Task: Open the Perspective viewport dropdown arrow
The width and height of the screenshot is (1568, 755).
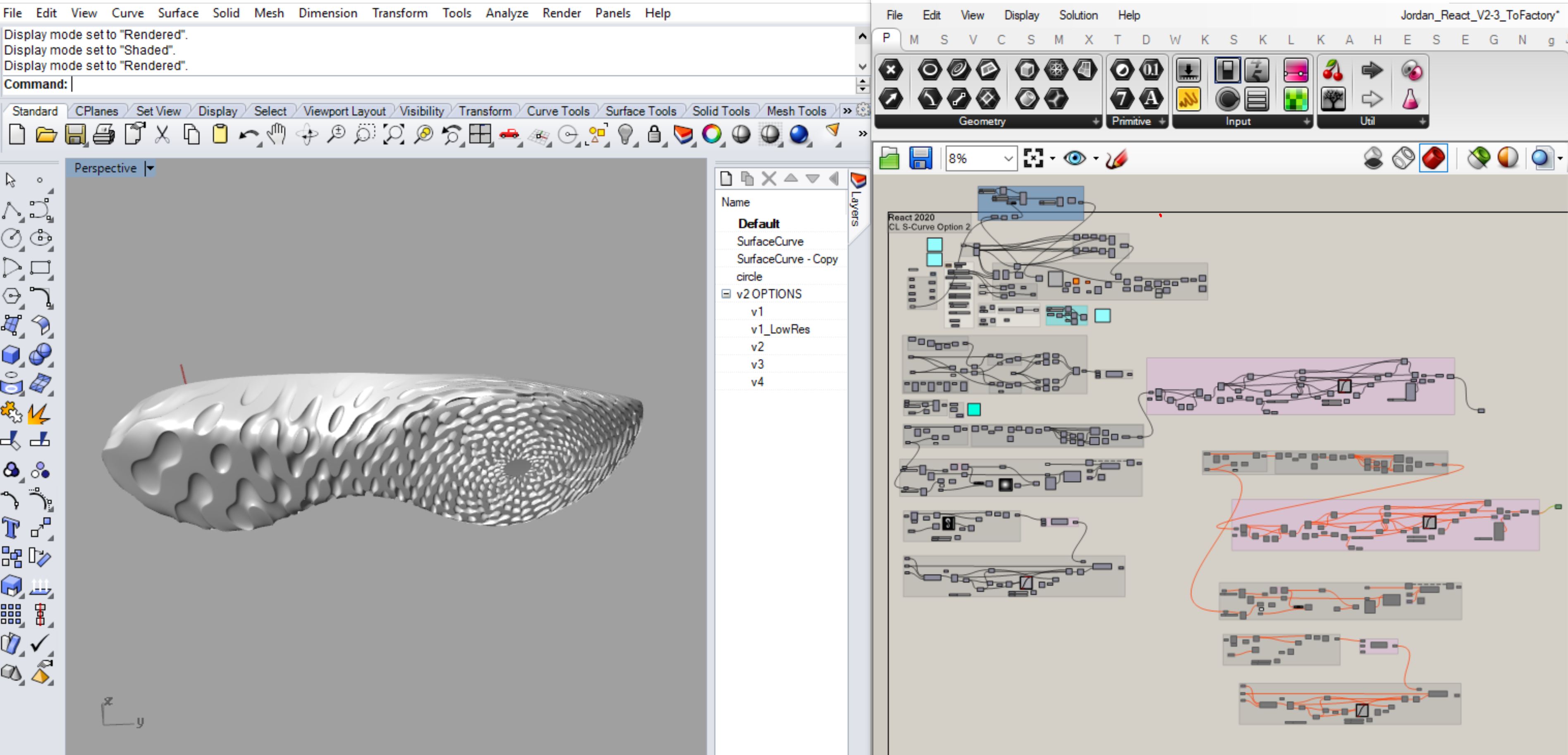Action: pyautogui.click(x=151, y=168)
